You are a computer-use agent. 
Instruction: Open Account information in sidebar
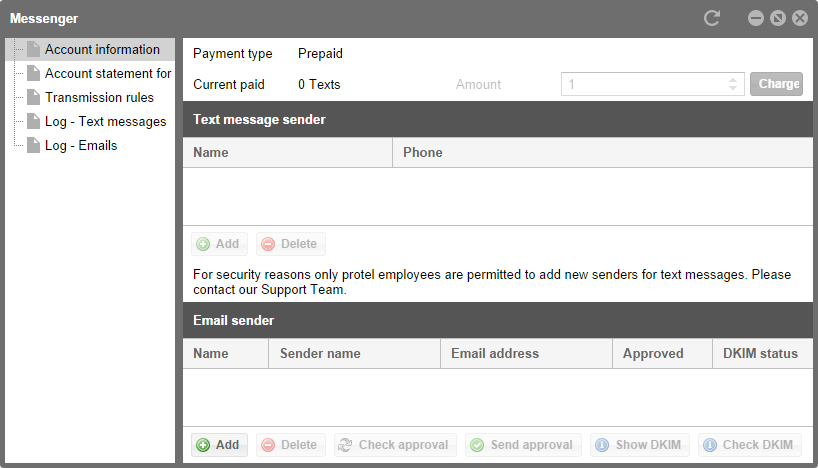(102, 50)
